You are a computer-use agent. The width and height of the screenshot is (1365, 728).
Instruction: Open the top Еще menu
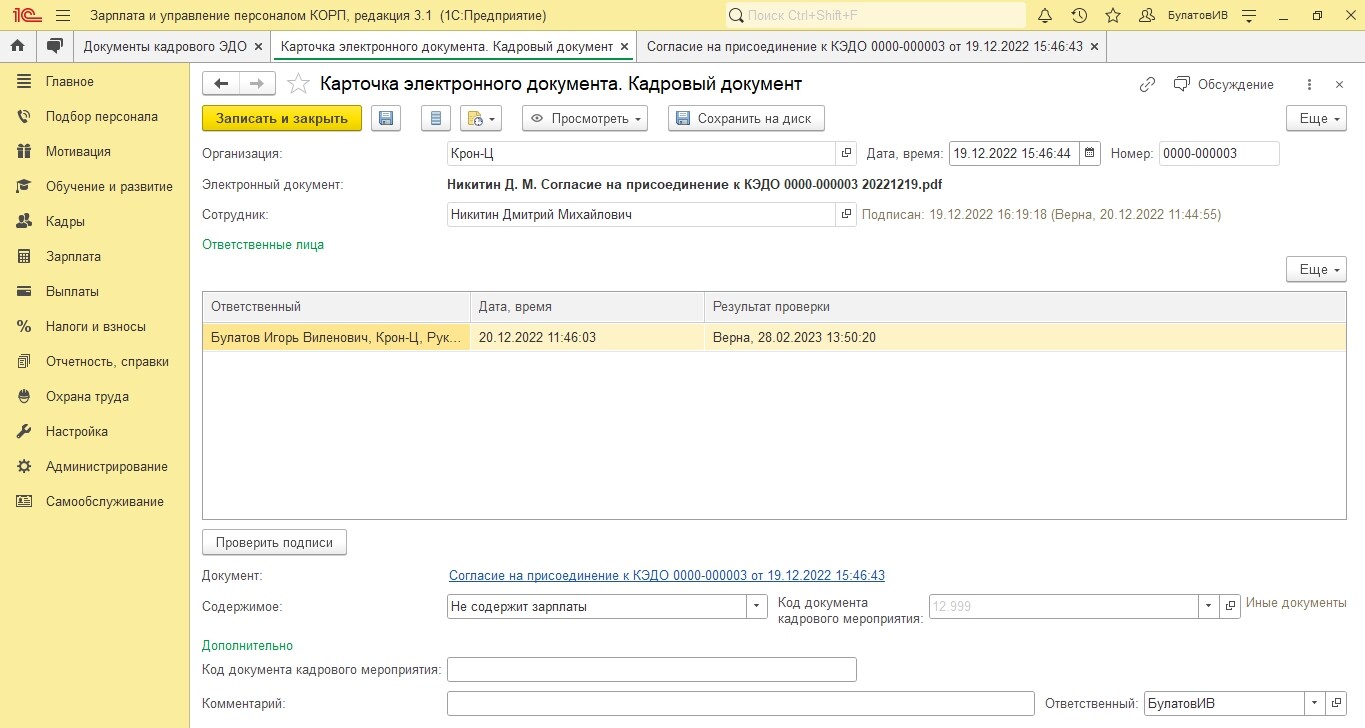[x=1316, y=118]
